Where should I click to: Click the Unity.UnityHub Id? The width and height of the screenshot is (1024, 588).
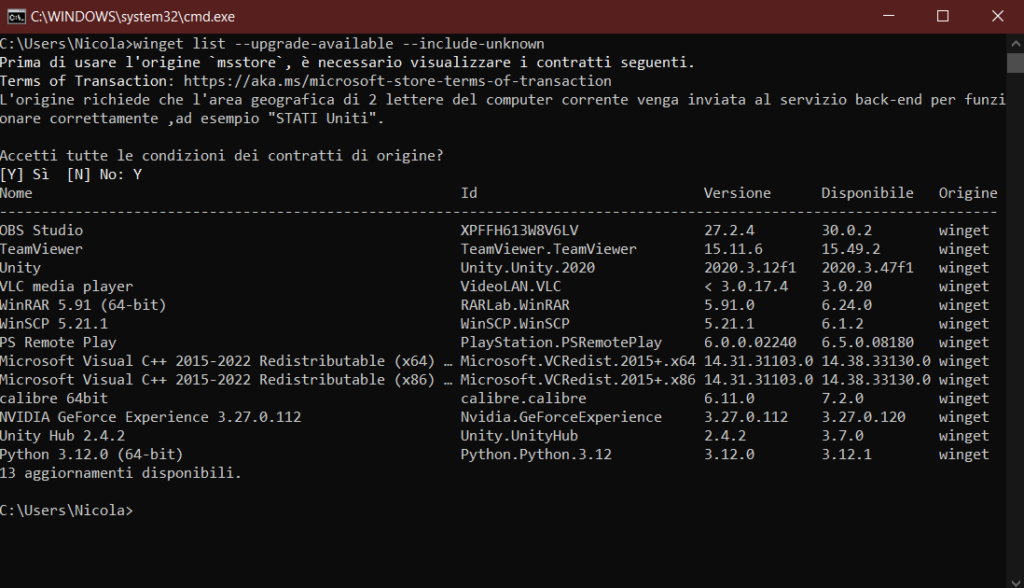click(x=519, y=436)
